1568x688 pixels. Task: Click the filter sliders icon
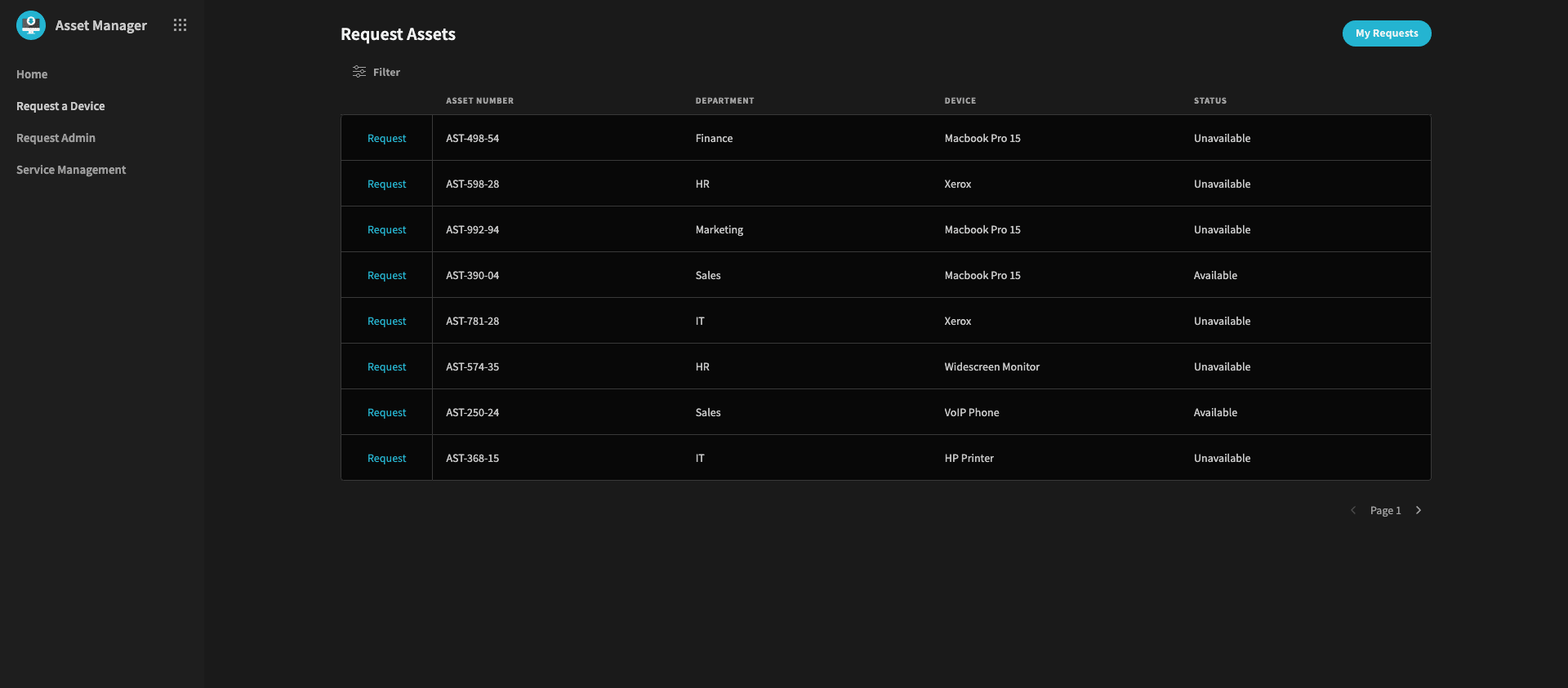(x=359, y=72)
